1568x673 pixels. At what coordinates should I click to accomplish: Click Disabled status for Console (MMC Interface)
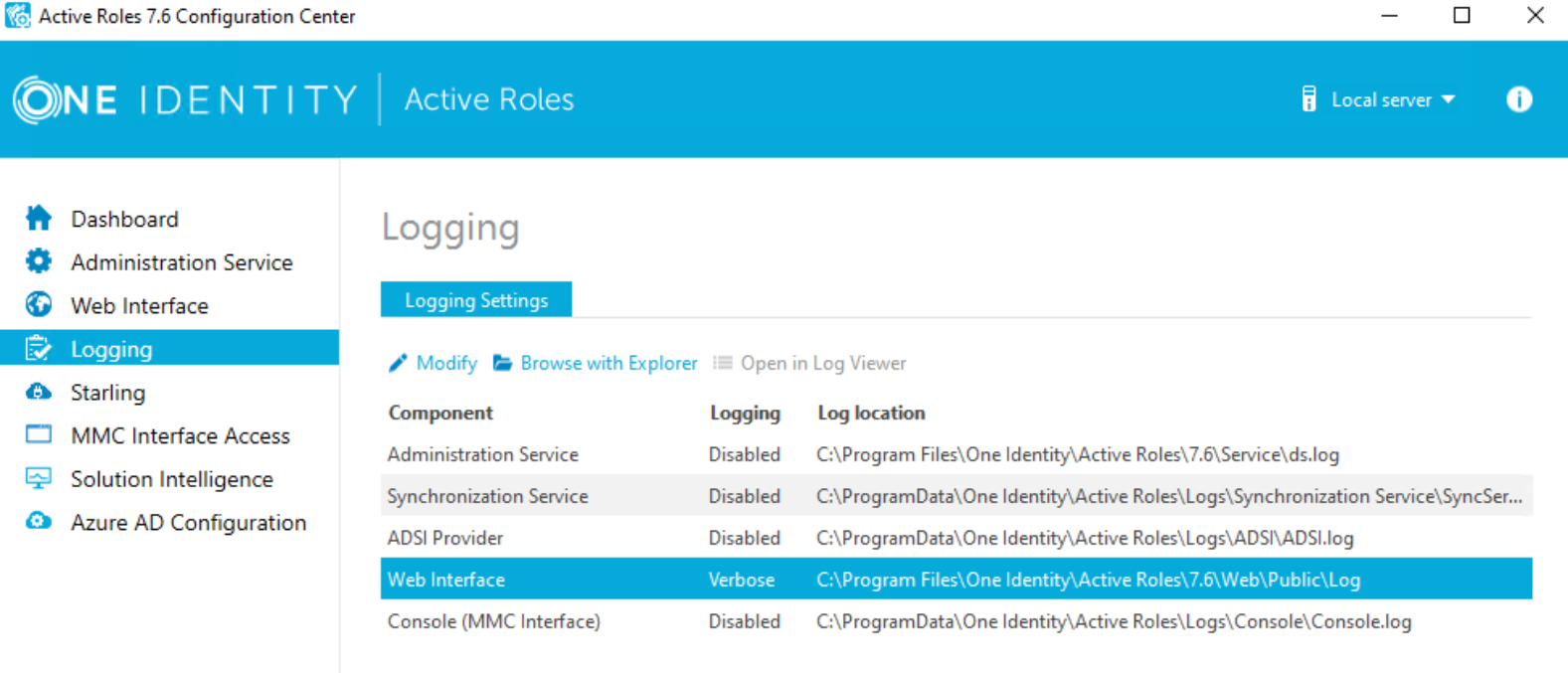[744, 621]
